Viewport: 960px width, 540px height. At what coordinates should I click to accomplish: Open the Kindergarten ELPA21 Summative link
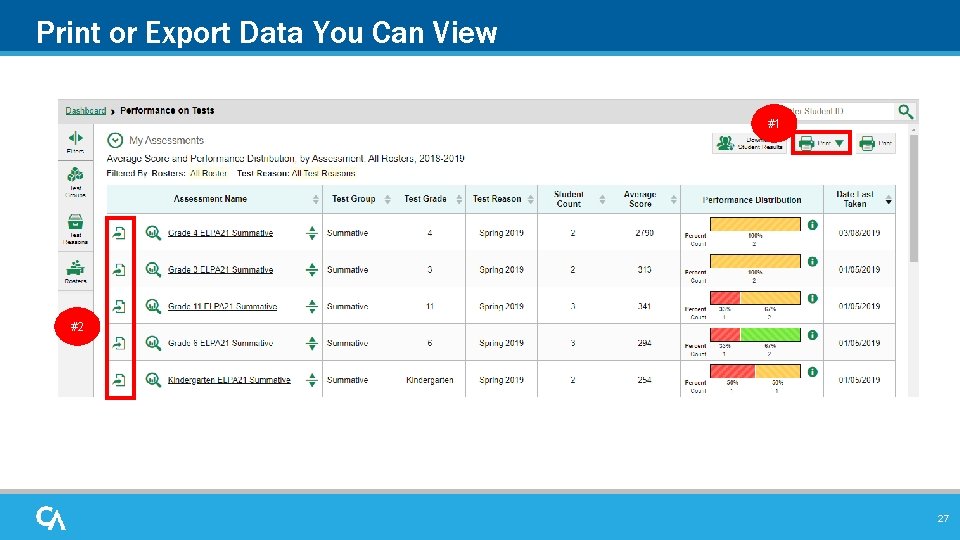point(229,380)
